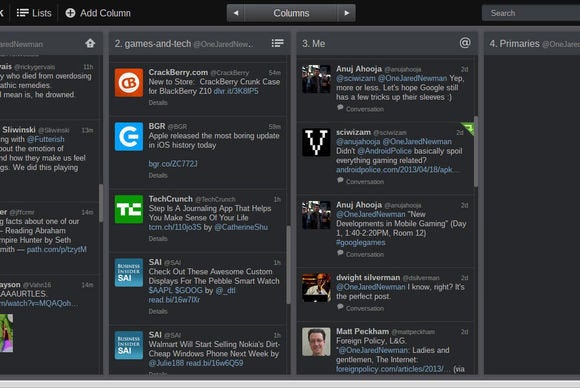Click the plus icon beside Add Column
The width and height of the screenshot is (580, 388).
[70, 13]
